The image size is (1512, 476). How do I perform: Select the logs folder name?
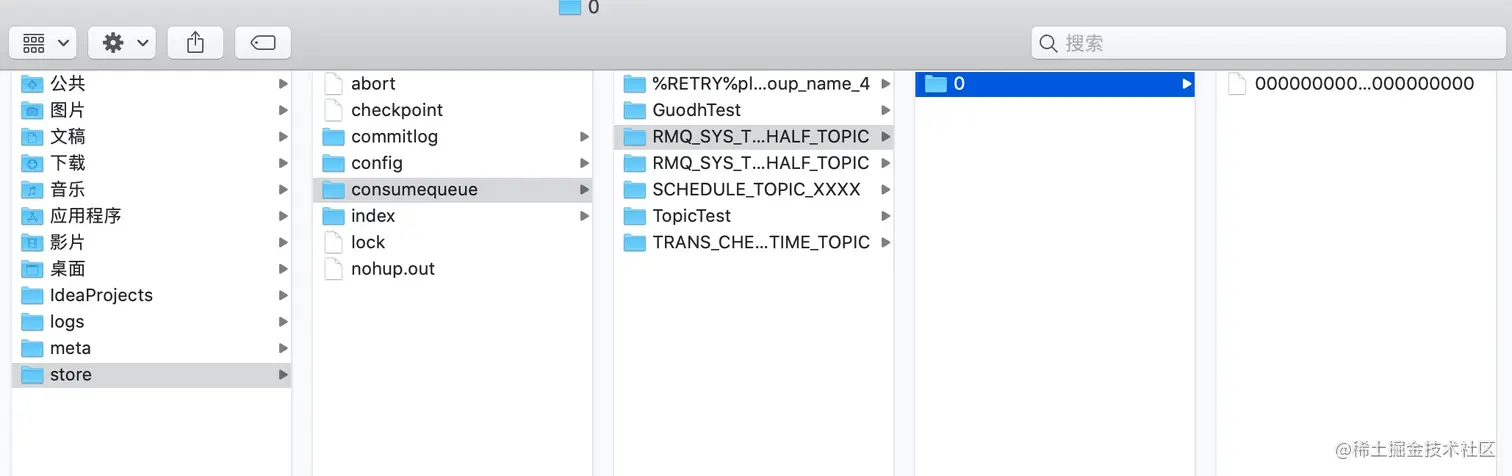point(67,322)
